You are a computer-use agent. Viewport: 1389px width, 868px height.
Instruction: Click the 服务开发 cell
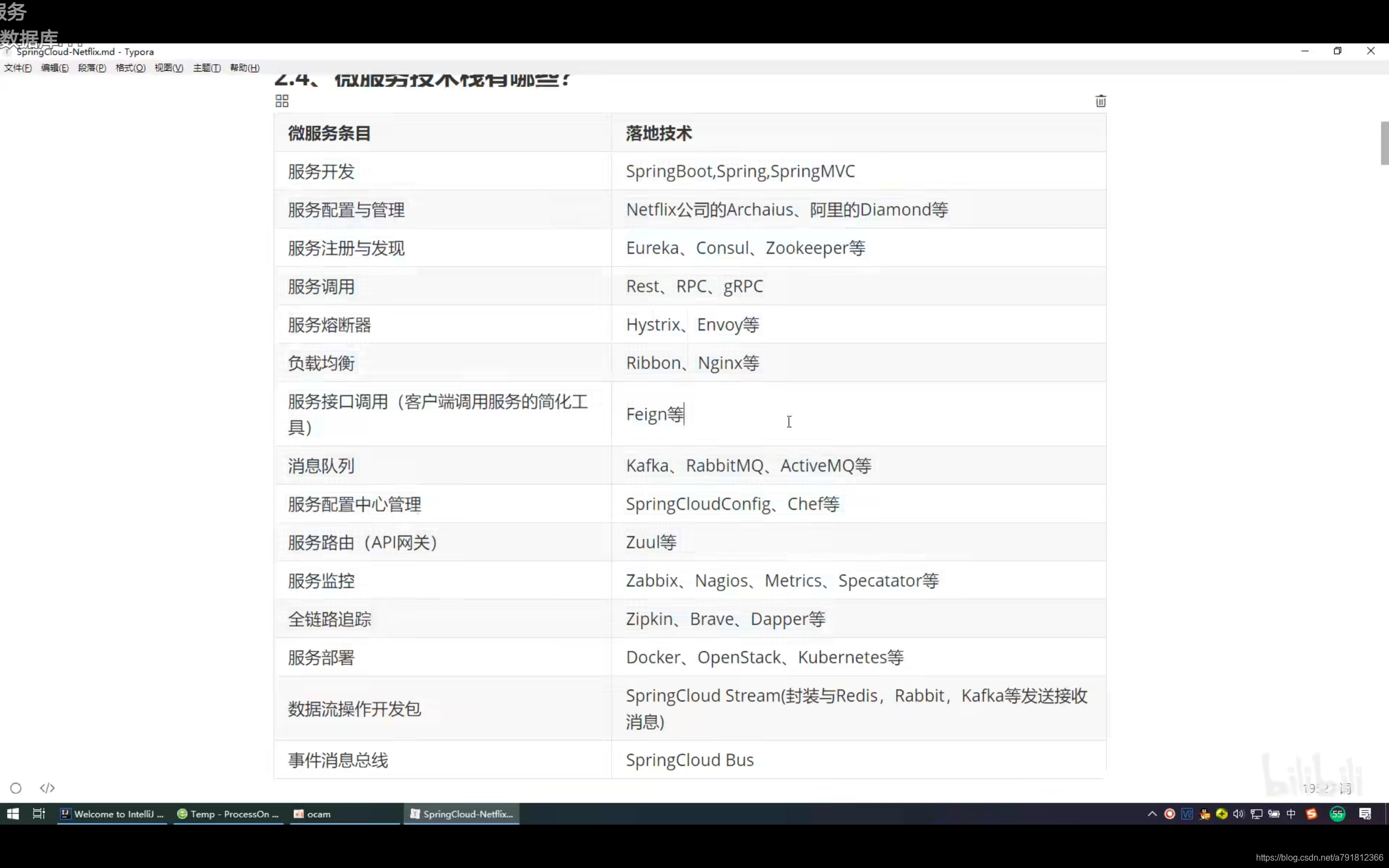(443, 171)
